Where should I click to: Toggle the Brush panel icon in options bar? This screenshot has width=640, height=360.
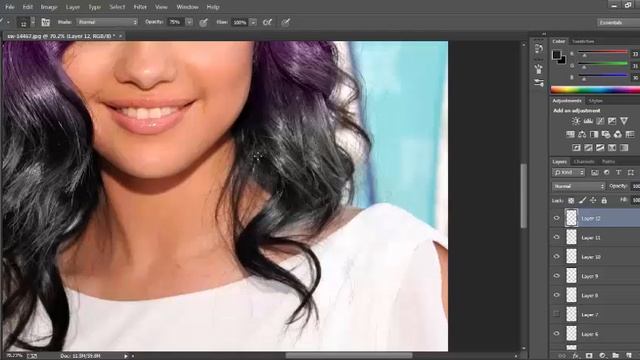45,22
